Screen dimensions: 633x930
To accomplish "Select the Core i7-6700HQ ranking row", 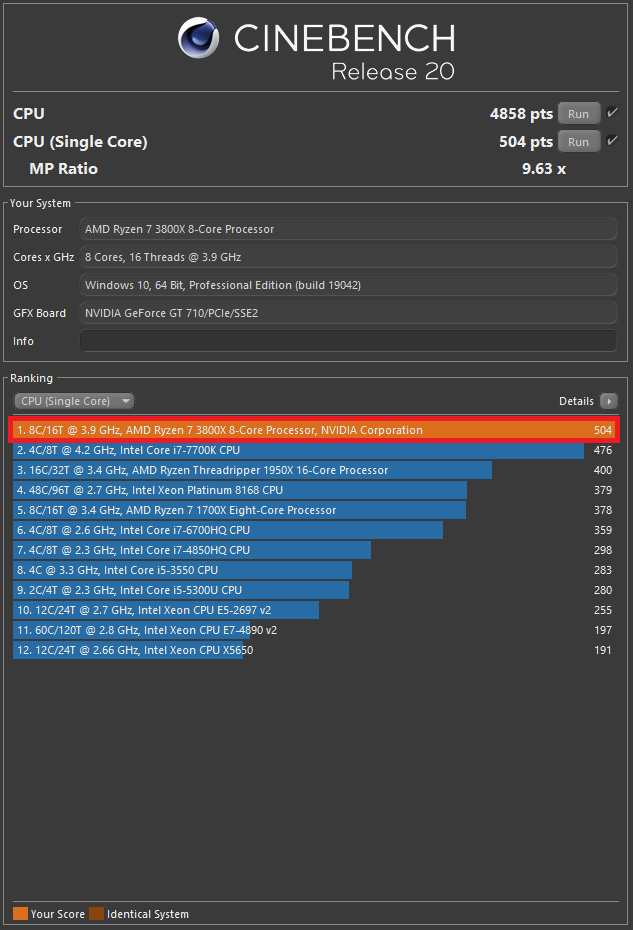I will pos(230,530).
